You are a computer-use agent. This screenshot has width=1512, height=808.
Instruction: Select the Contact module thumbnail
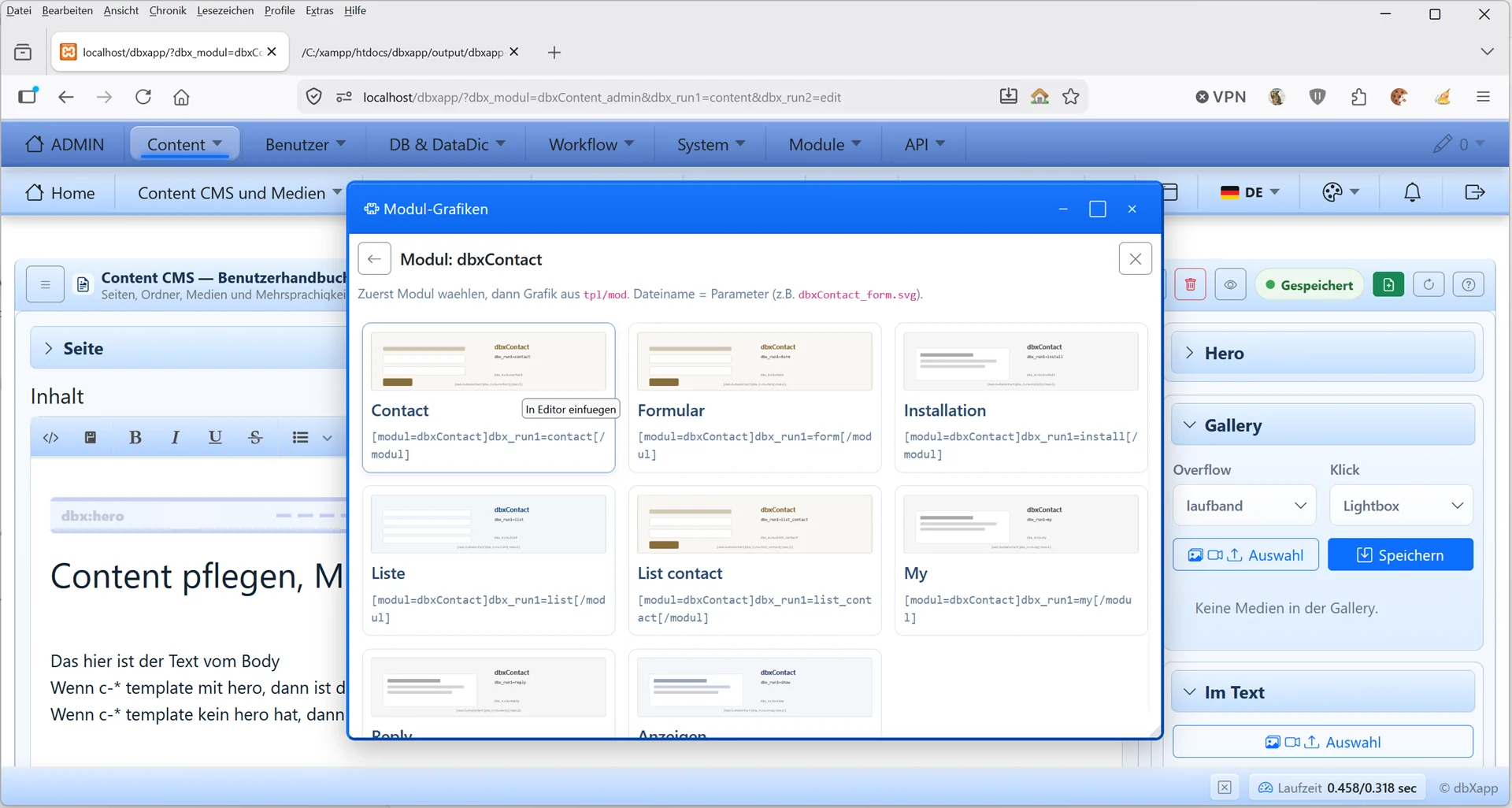(488, 361)
